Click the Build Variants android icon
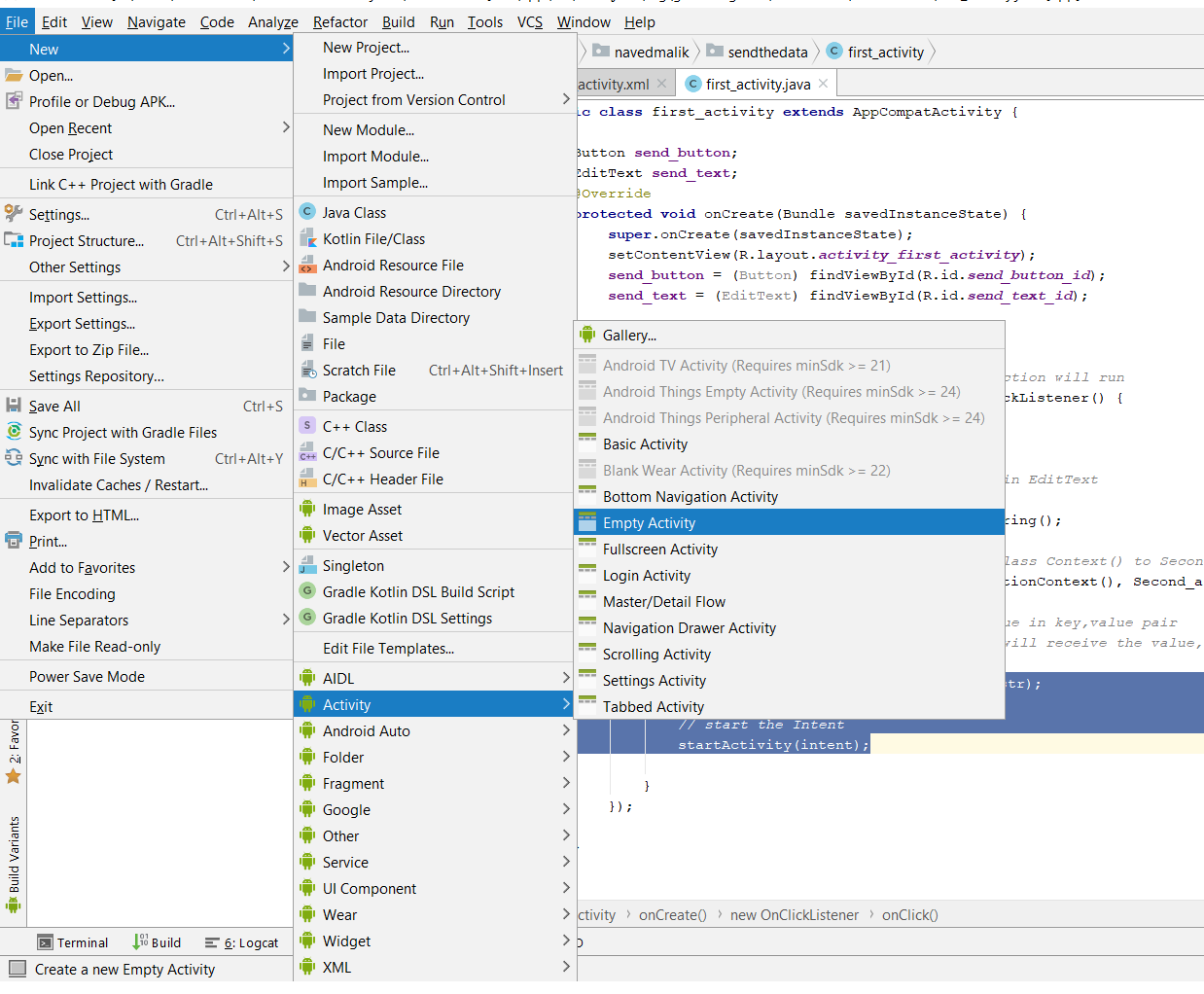Viewport: 1204px width, 994px height. click(x=14, y=905)
